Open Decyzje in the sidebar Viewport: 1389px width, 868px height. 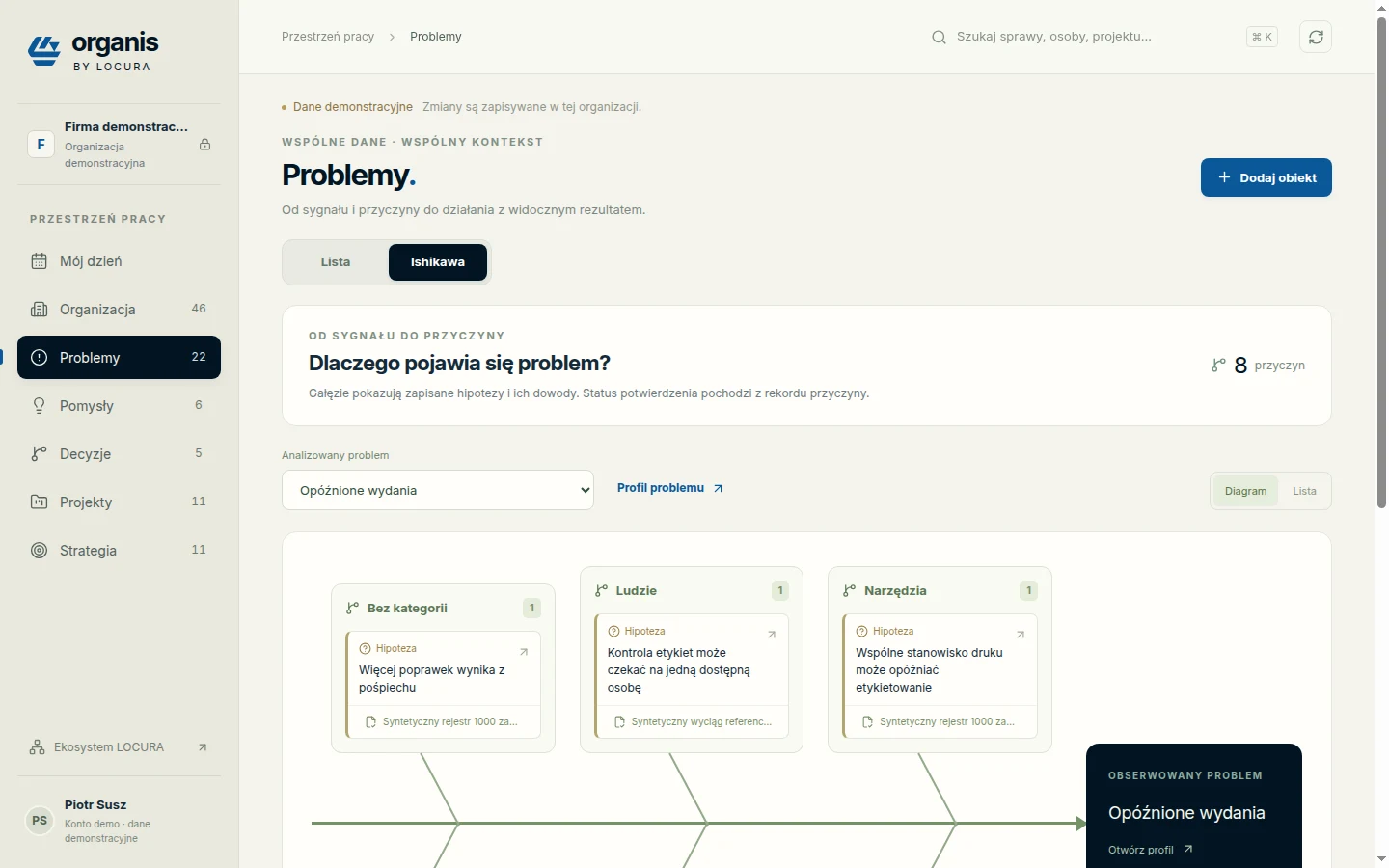tap(119, 454)
